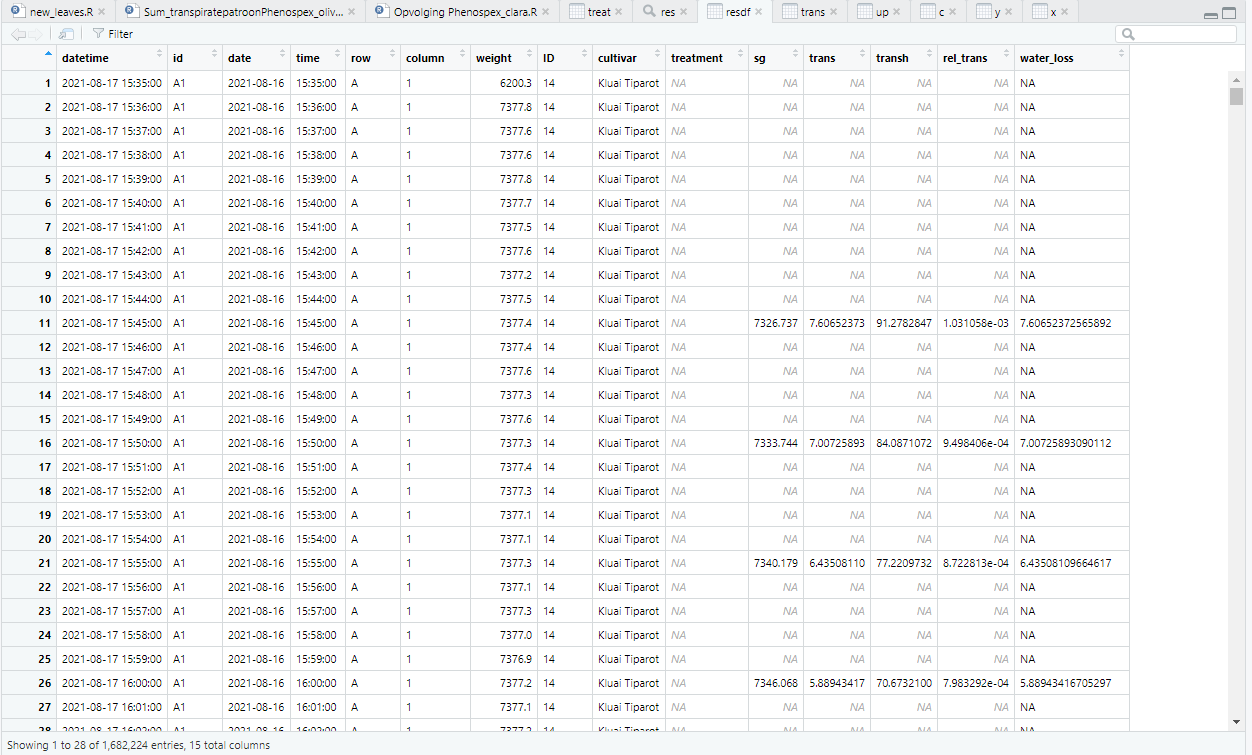The image size is (1252, 755).
Task: Click the vertical scrollbar thumb
Action: tap(1236, 95)
